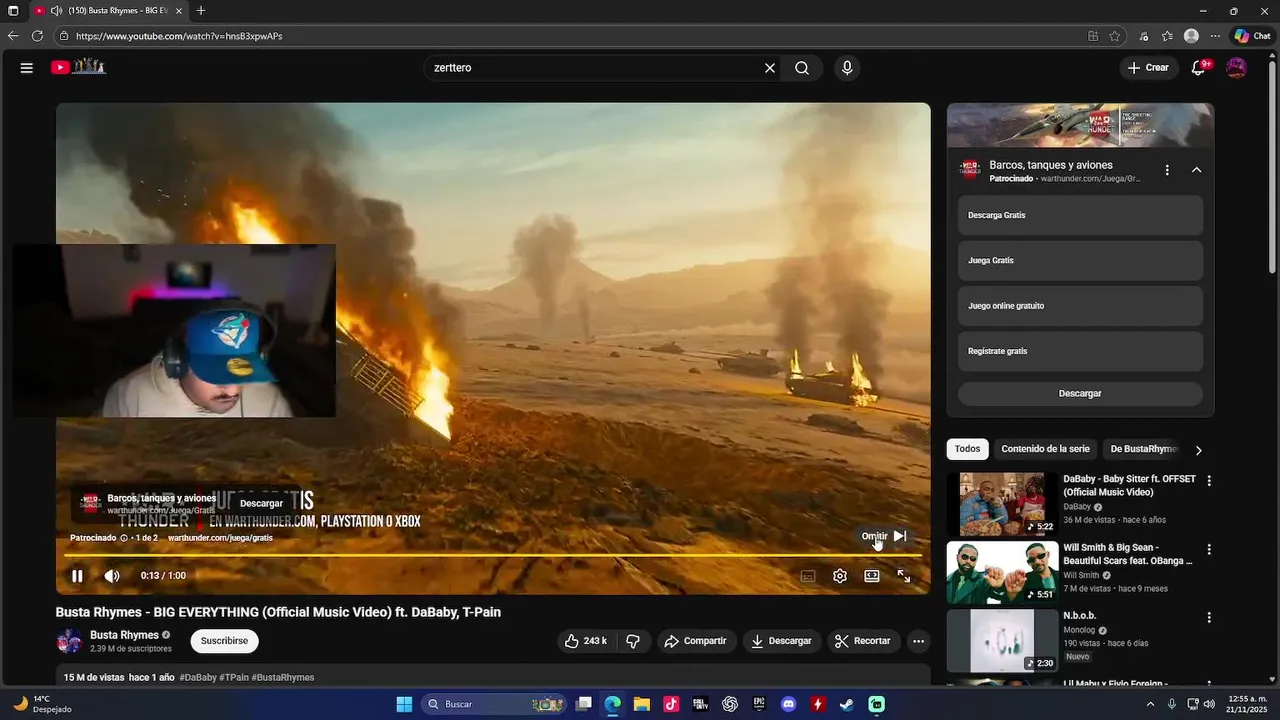The height and width of the screenshot is (720, 1280).
Task: Toggle subtitles in the player
Action: tap(808, 576)
